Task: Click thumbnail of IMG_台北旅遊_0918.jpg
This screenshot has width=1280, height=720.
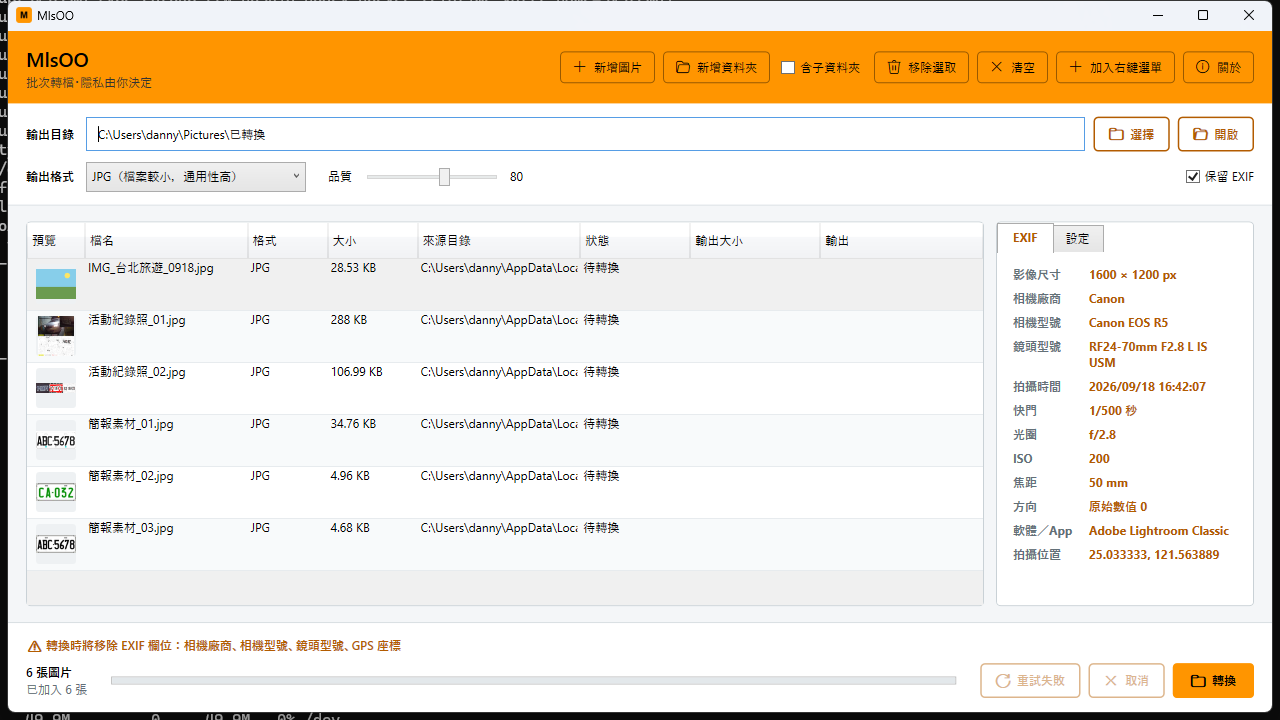Action: click(56, 284)
